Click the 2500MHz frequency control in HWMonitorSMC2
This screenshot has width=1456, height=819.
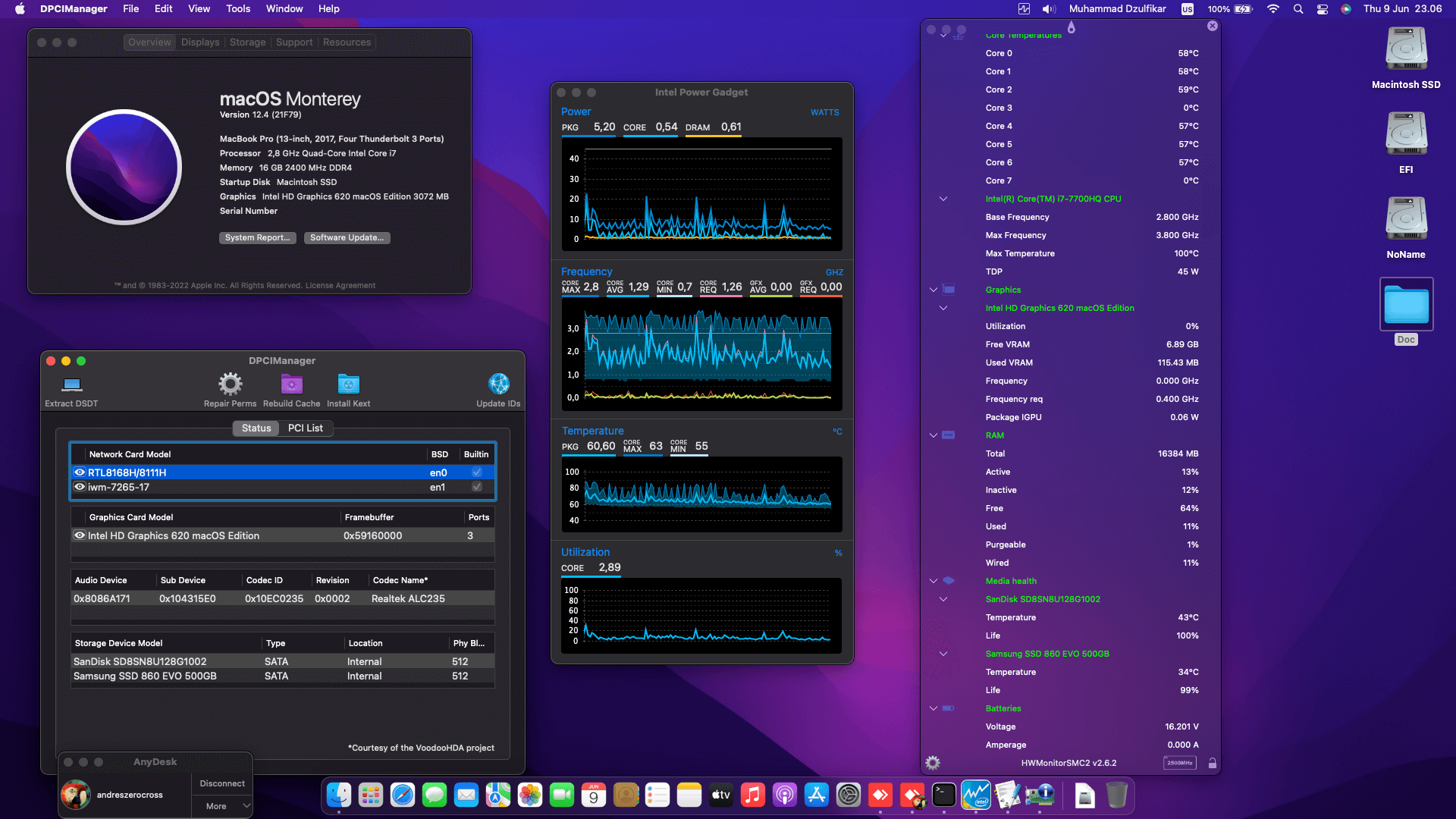[1178, 763]
